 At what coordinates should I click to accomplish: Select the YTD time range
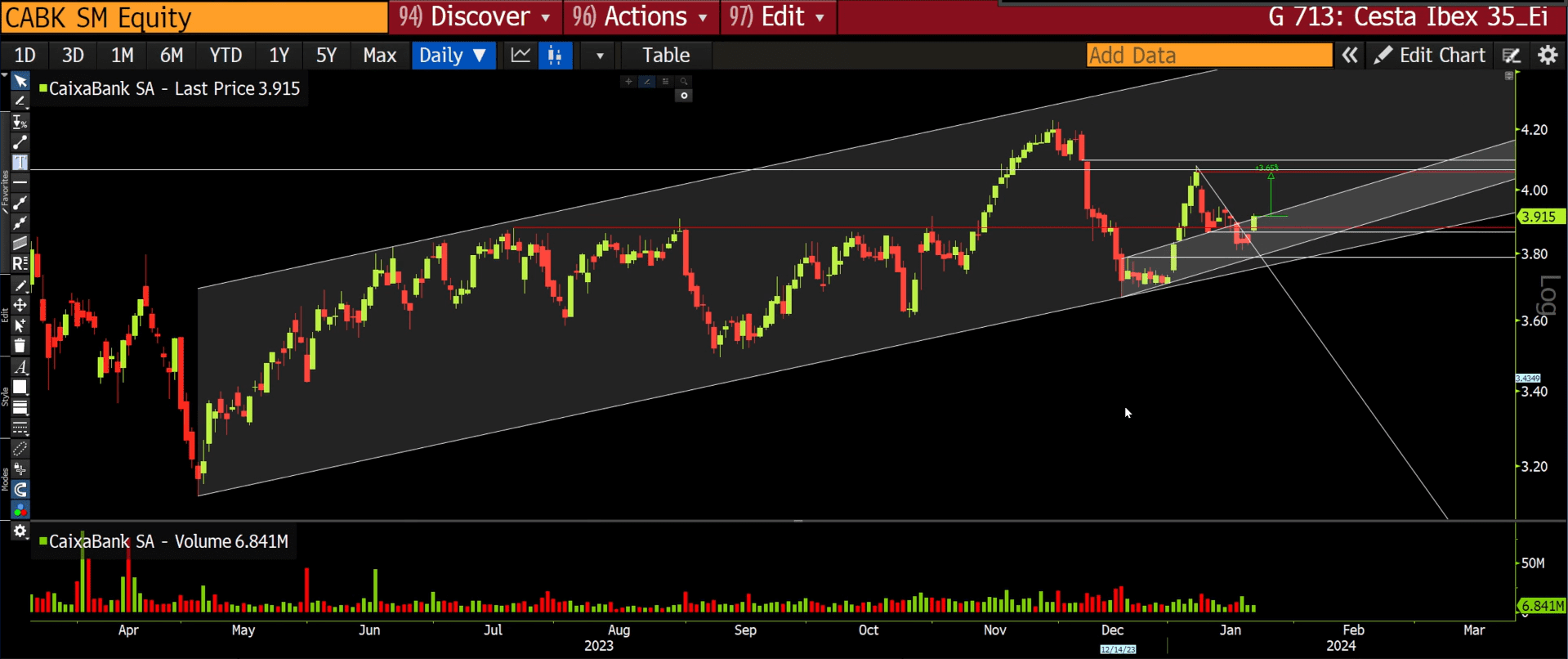pos(226,55)
